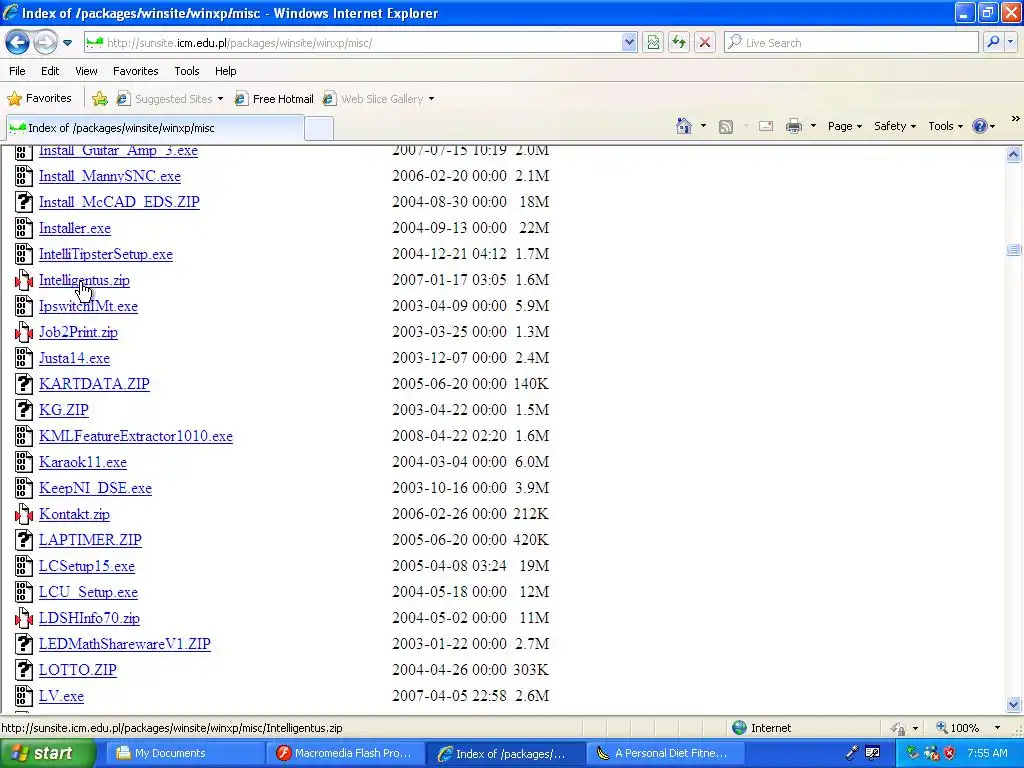Click the Help question mark icon
Screen dimensions: 1024x768
[980, 126]
